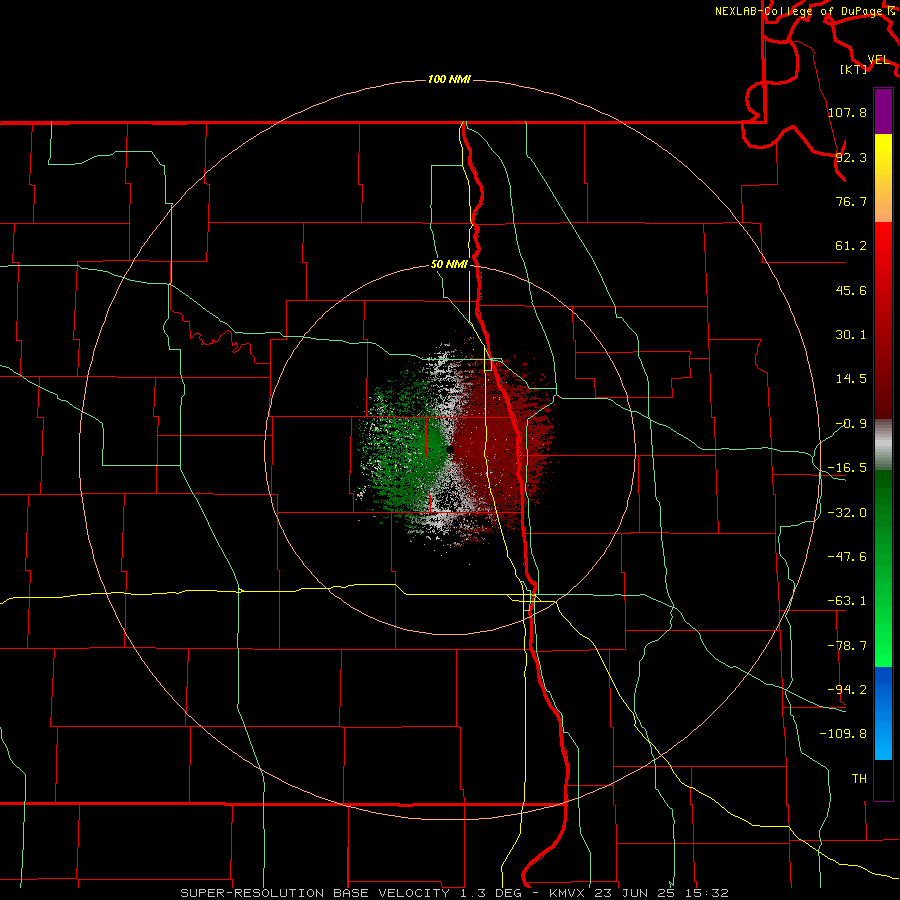900x900 pixels.
Task: Click the -0.9 value on the velocity scale
Action: 851,424
